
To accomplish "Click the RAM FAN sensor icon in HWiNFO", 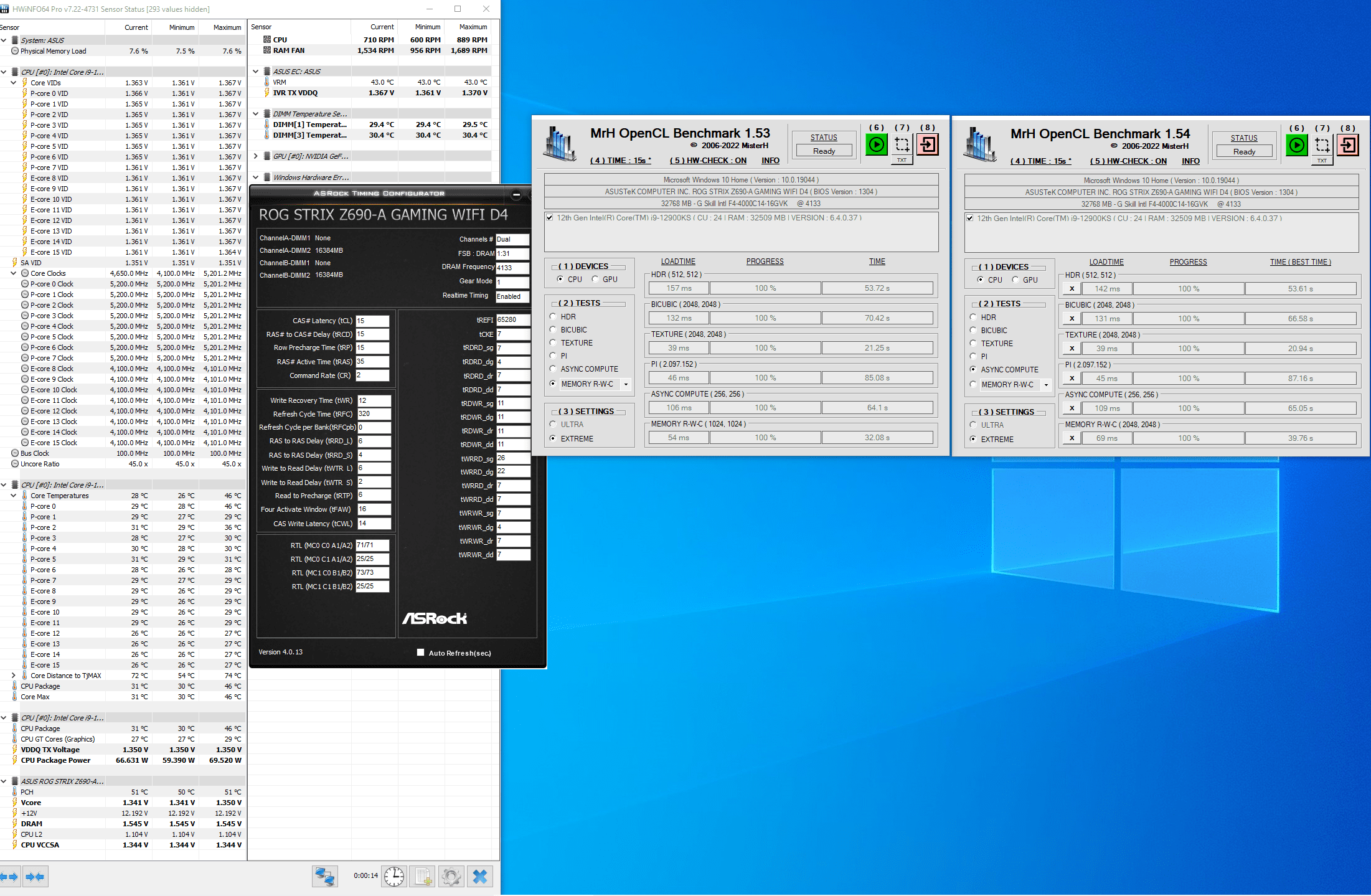I will tap(267, 50).
